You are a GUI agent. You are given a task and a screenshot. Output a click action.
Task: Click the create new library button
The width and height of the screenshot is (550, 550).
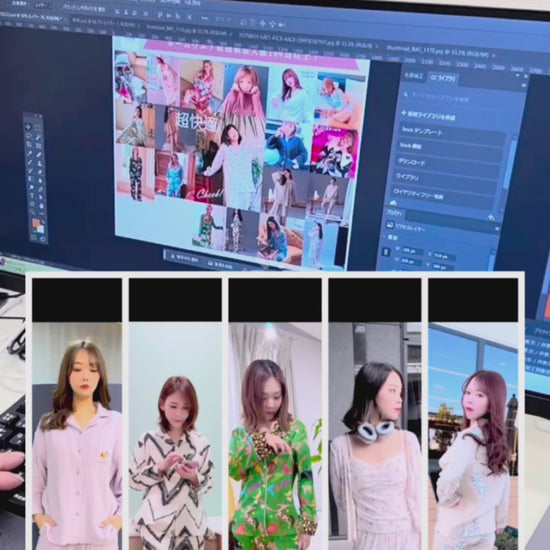[429, 115]
